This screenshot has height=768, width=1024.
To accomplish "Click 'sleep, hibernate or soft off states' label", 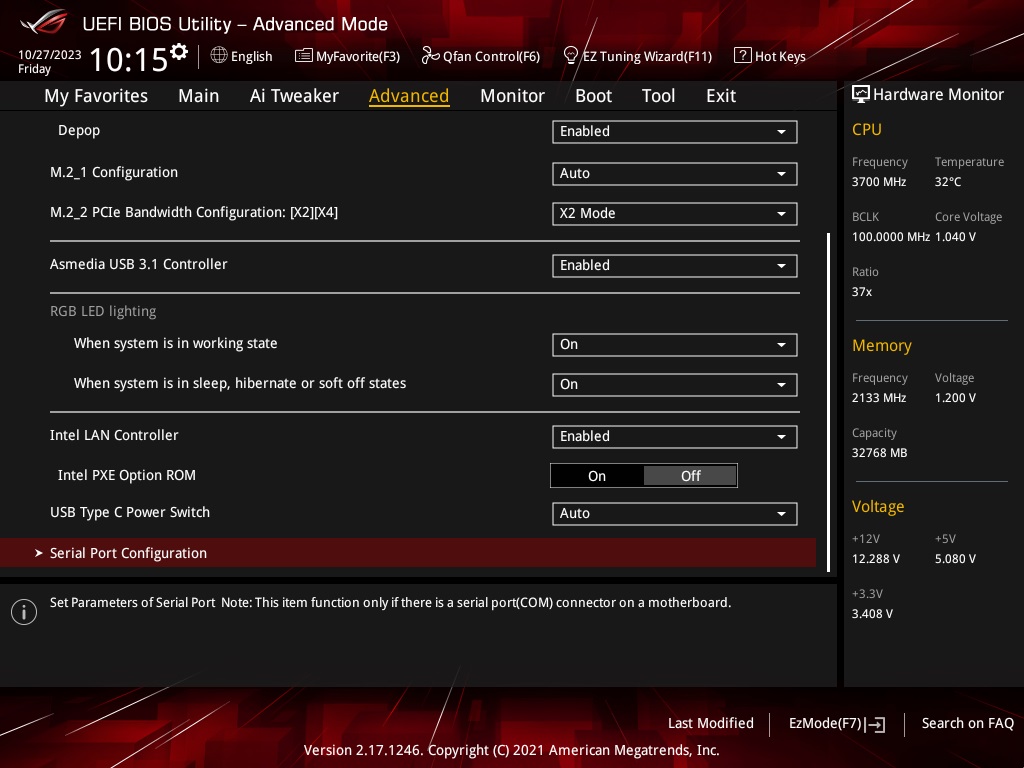I will point(240,383).
